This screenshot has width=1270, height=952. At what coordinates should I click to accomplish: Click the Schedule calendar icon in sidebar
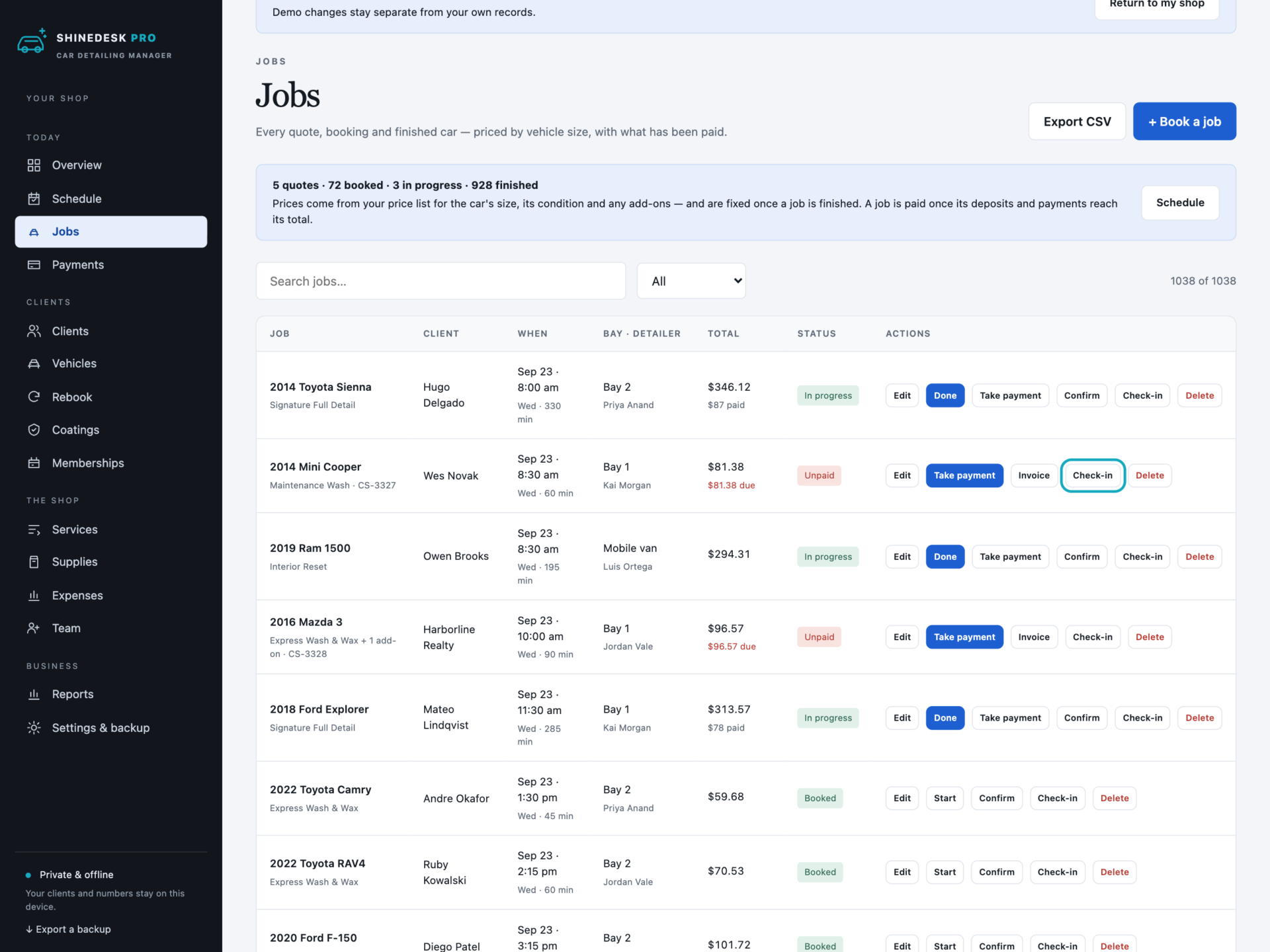click(x=34, y=198)
